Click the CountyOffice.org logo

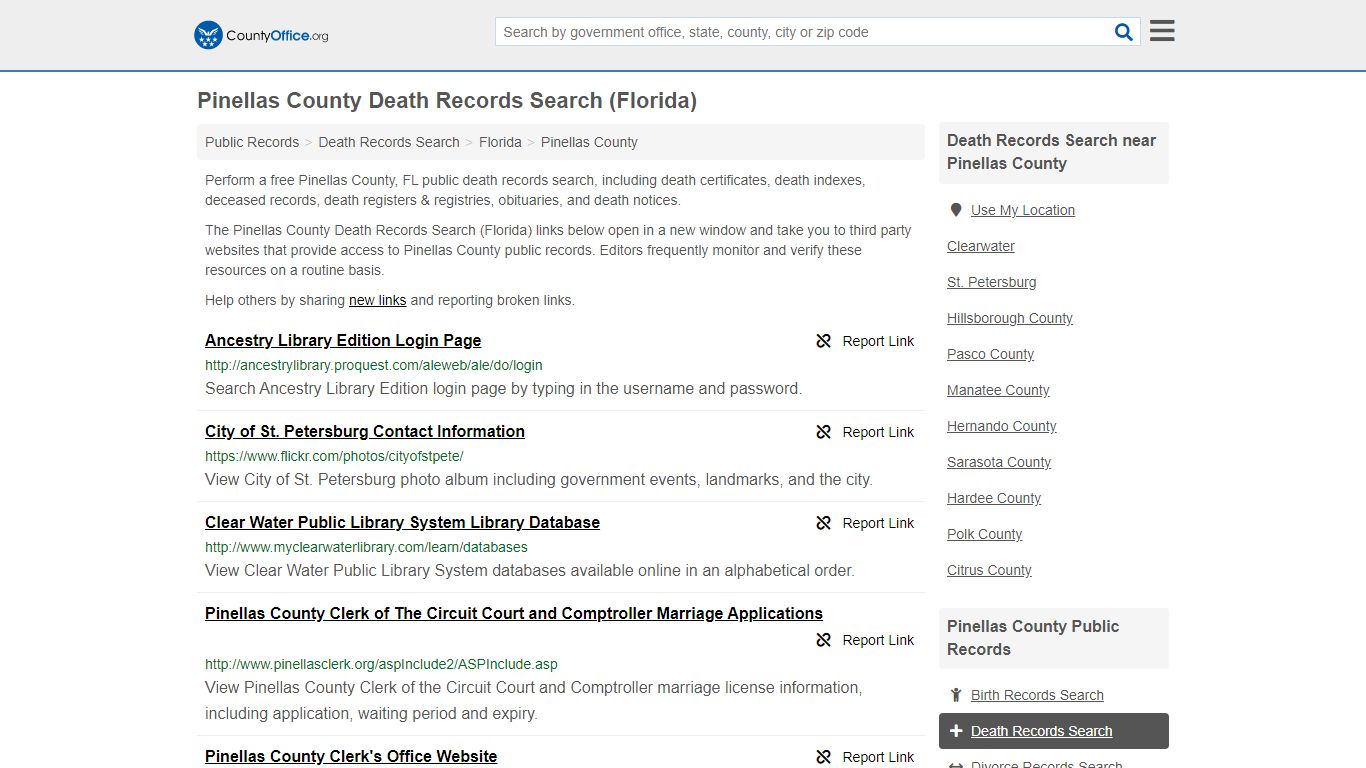coord(261,35)
